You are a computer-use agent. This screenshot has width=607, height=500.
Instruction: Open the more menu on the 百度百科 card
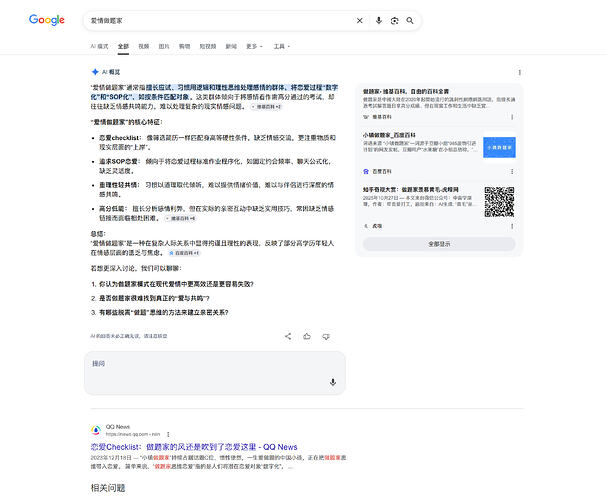coord(512,171)
